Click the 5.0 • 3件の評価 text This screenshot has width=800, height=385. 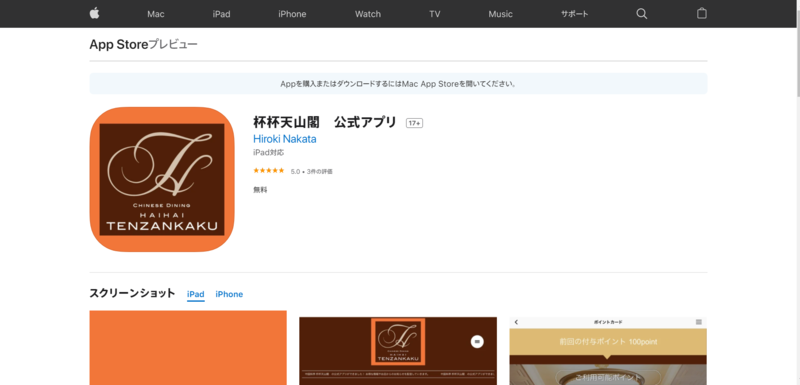point(312,172)
